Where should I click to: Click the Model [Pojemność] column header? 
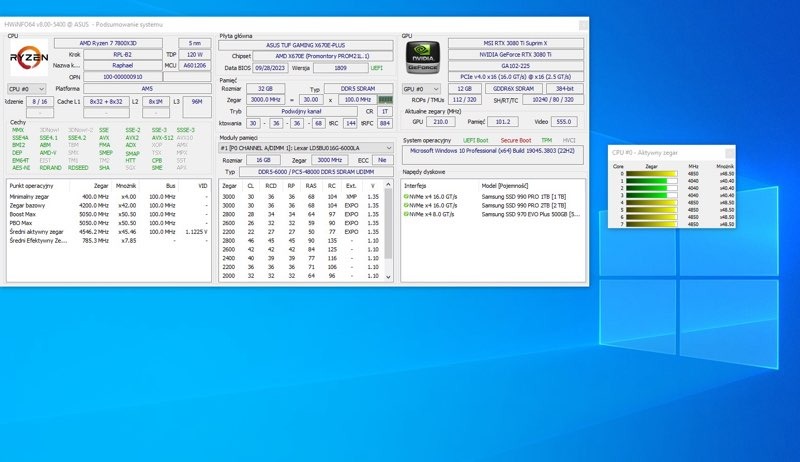pos(505,186)
